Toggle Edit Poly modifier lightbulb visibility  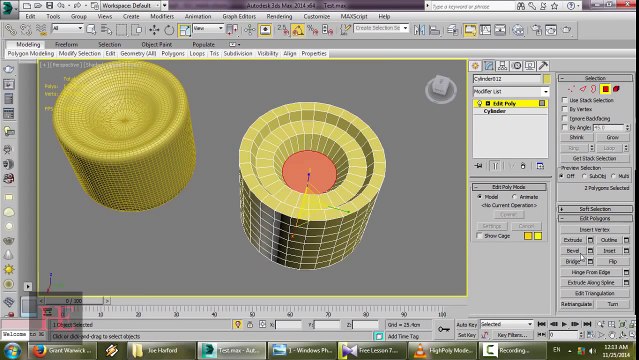pyautogui.click(x=479, y=104)
